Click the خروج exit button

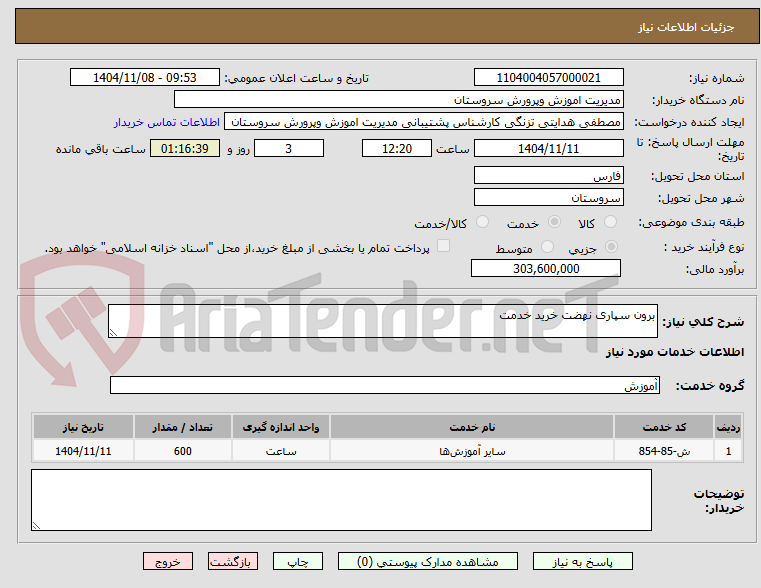(167, 561)
